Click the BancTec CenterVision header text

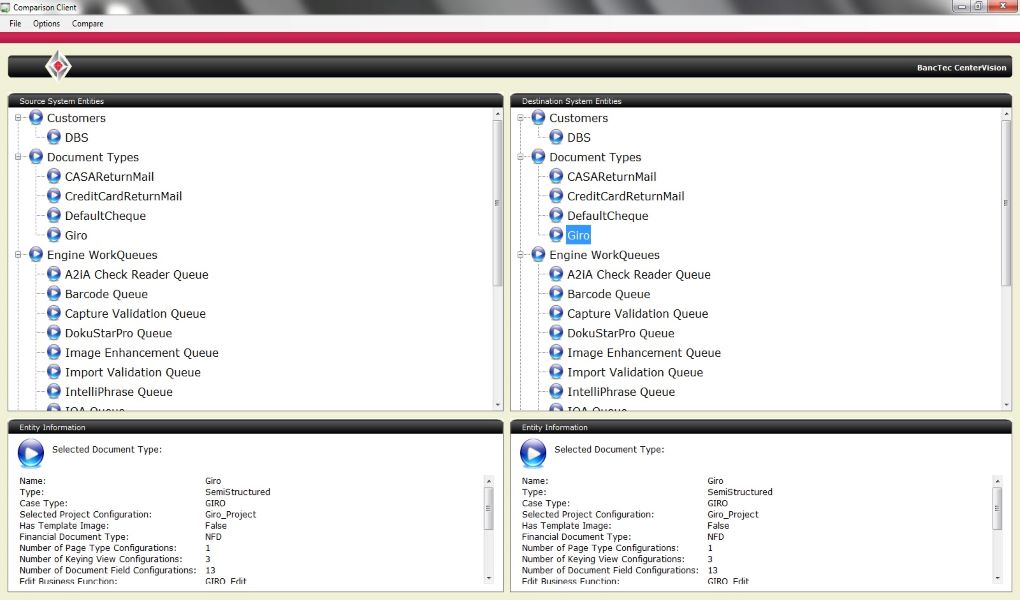pyautogui.click(x=961, y=68)
